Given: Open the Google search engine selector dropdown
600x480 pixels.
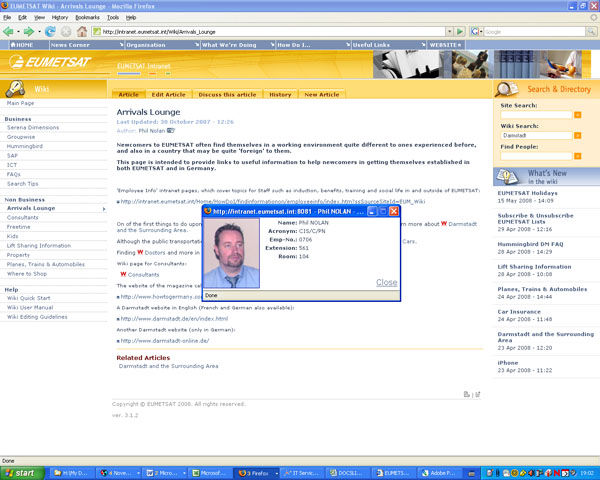Looking at the screenshot, I should pyautogui.click(x=476, y=32).
